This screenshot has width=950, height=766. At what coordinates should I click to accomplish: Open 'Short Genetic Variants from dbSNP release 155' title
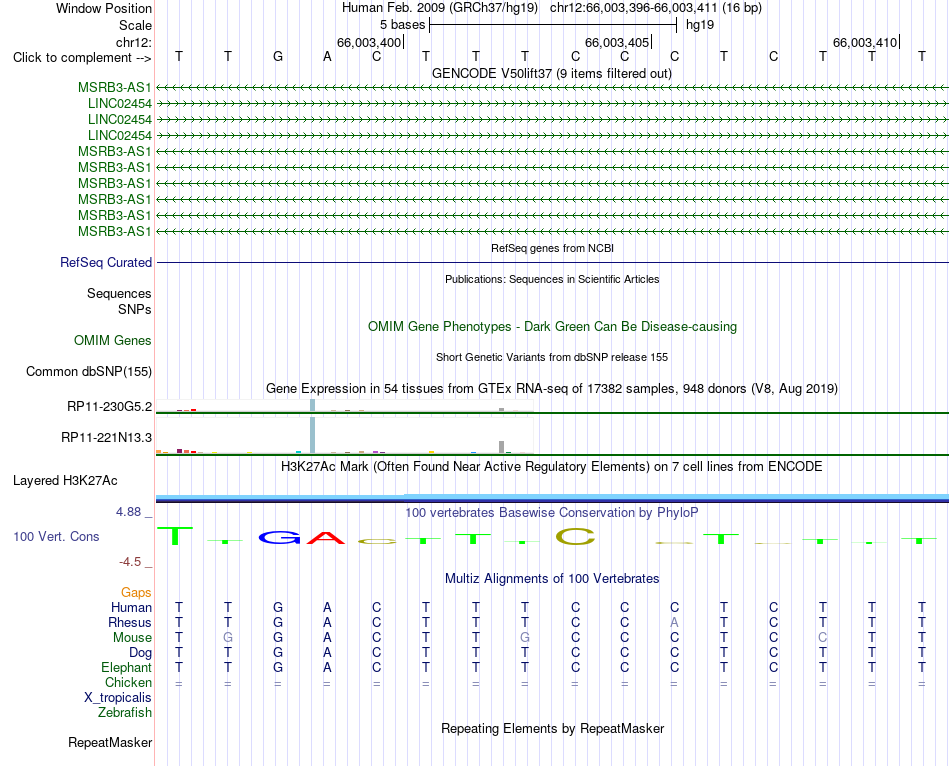[x=552, y=357]
